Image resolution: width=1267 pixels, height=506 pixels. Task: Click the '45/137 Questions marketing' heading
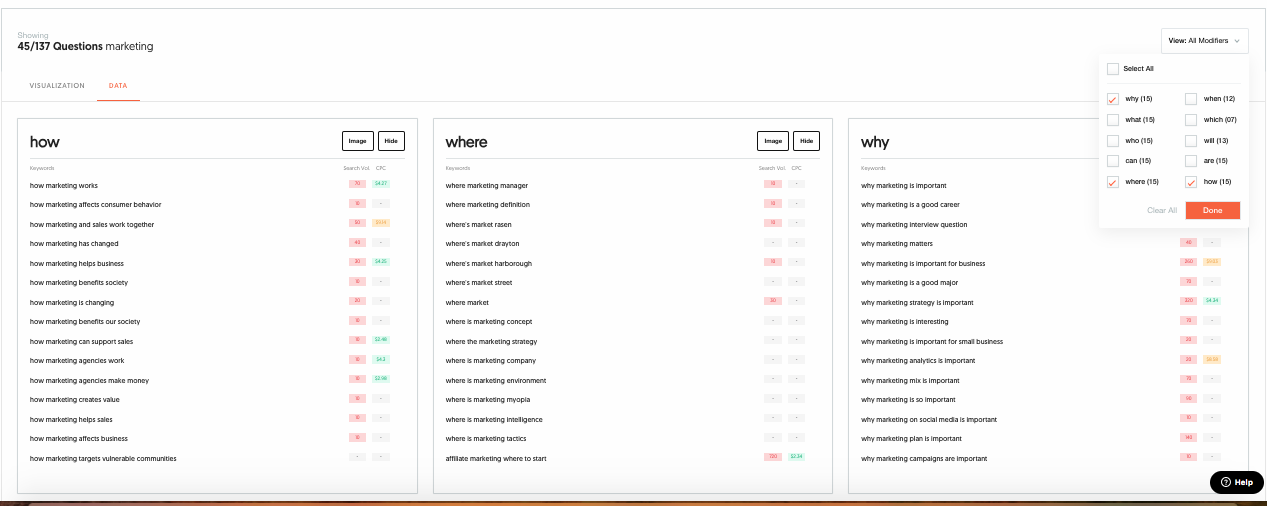85,46
